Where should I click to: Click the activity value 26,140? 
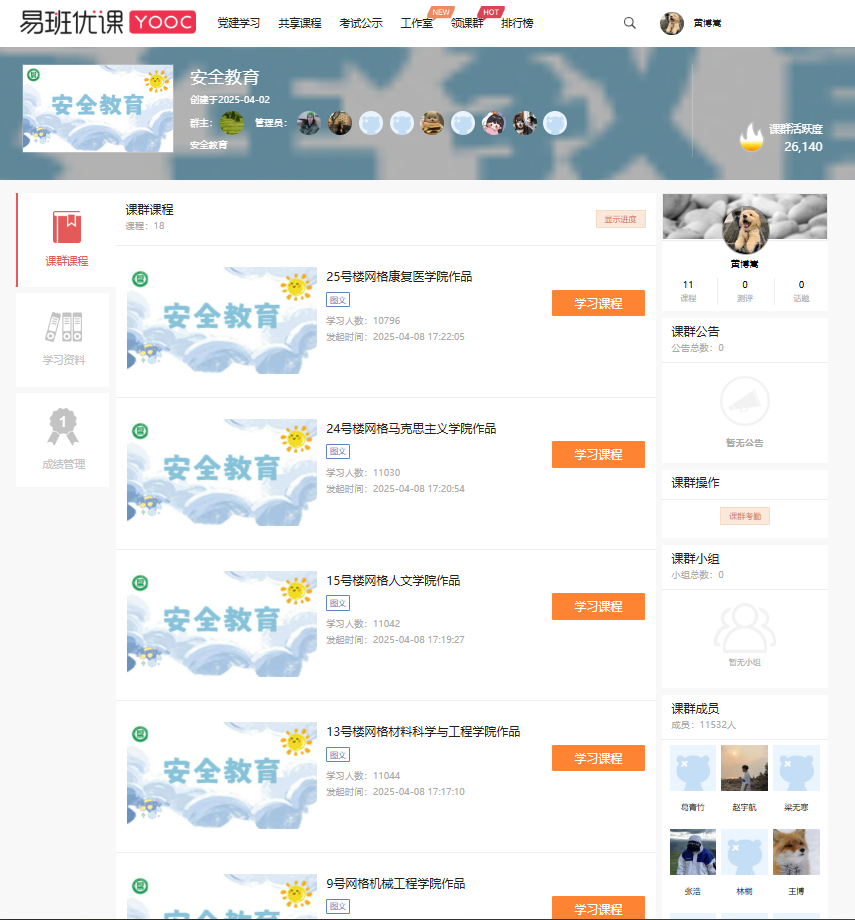[x=803, y=147]
